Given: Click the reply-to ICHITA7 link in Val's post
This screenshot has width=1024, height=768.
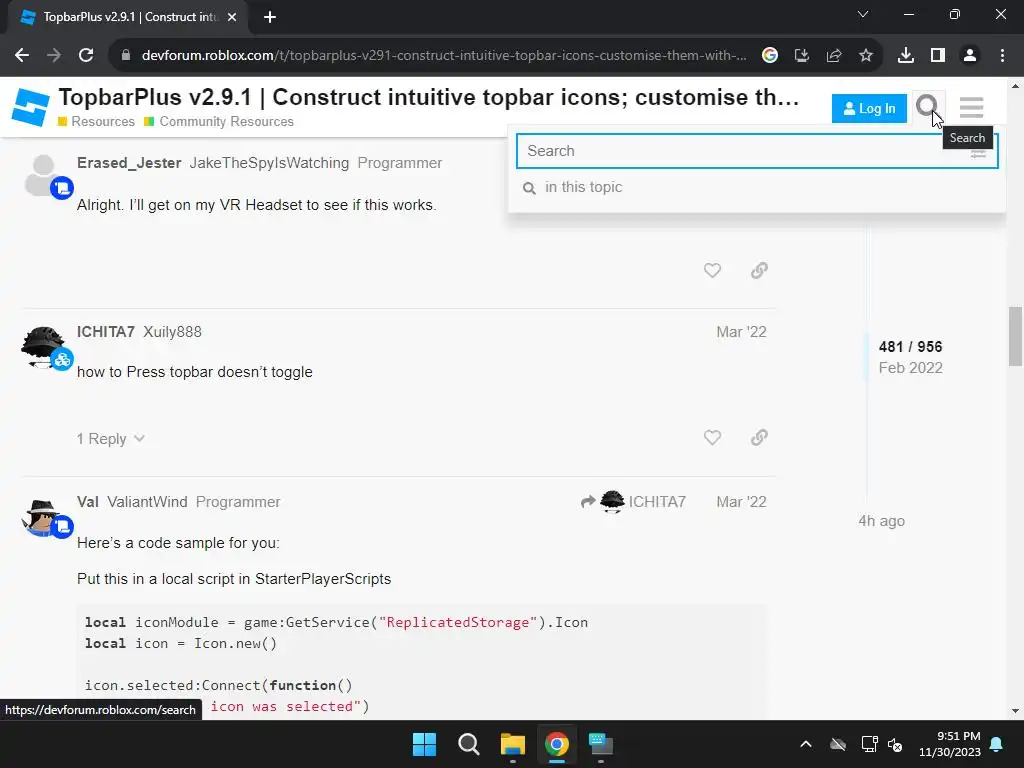Looking at the screenshot, I should tap(633, 502).
